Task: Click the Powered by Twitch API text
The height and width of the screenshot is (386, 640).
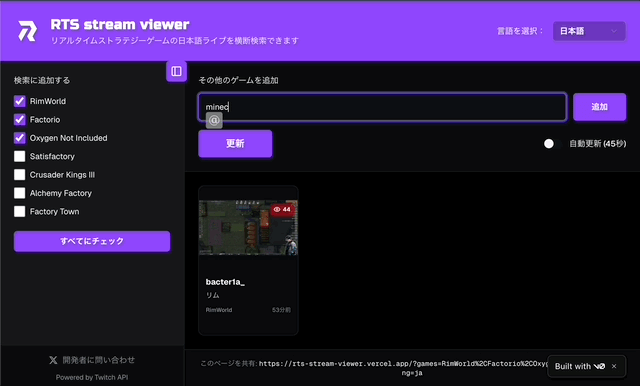Action: point(92,377)
